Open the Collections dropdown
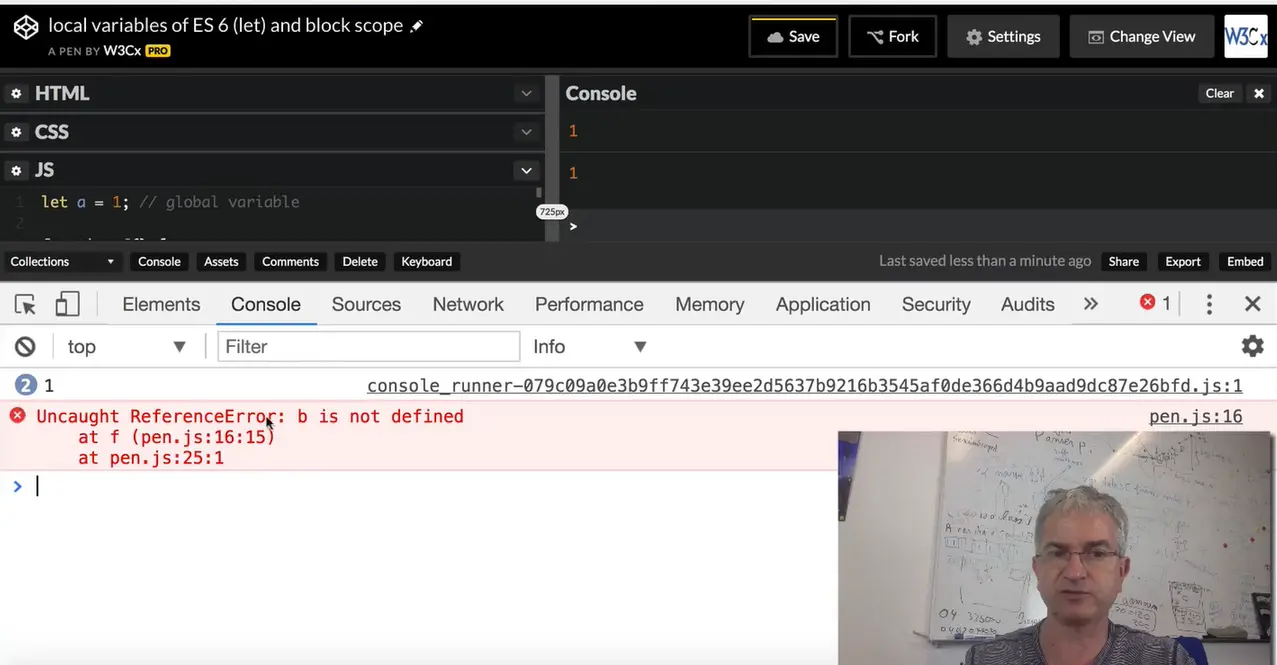1277x665 pixels. (x=61, y=261)
